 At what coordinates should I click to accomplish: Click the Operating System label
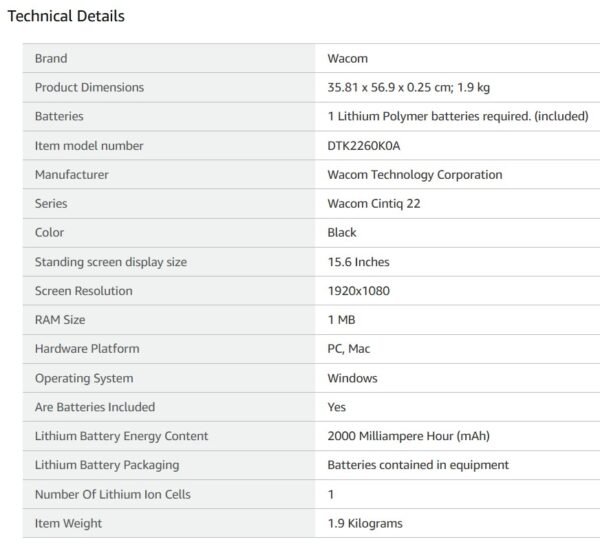[x=84, y=378]
